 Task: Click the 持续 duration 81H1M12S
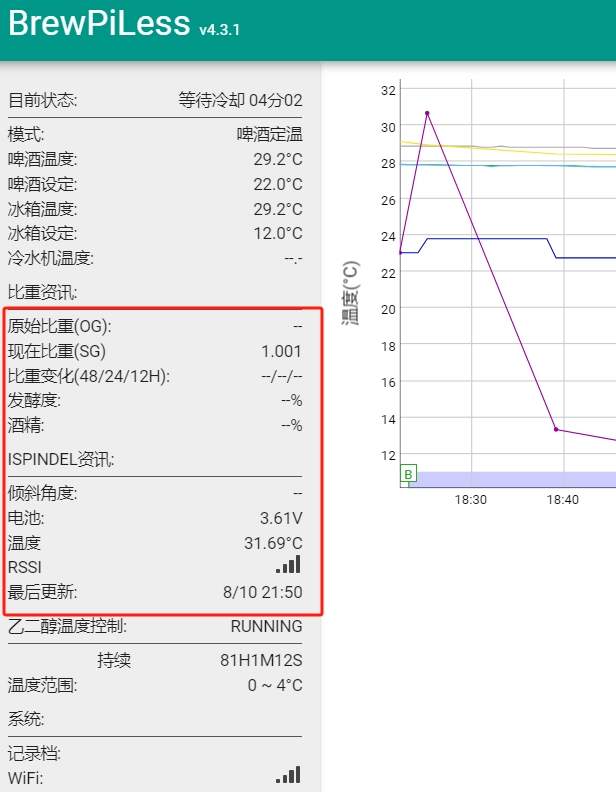click(x=260, y=661)
